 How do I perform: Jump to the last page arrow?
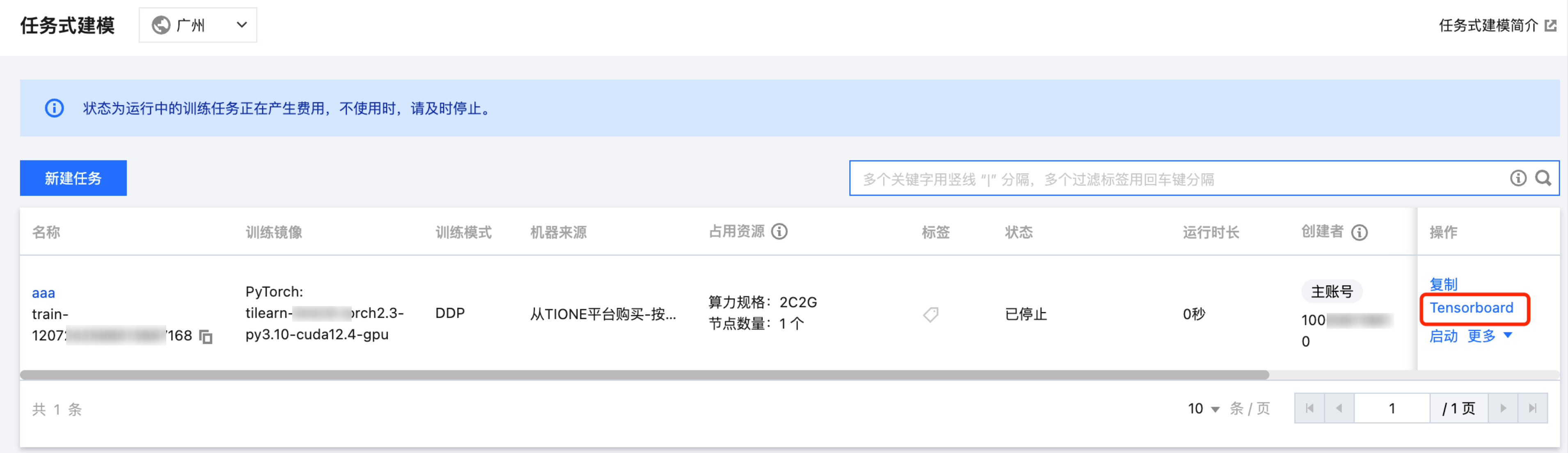click(x=1533, y=408)
